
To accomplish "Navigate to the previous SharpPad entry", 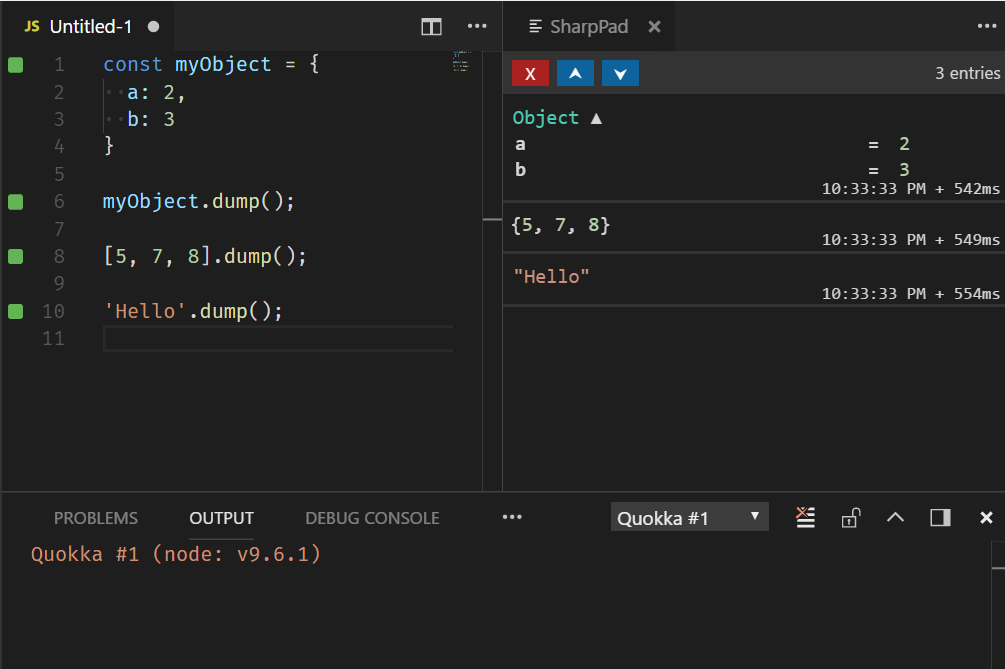I will 575,72.
